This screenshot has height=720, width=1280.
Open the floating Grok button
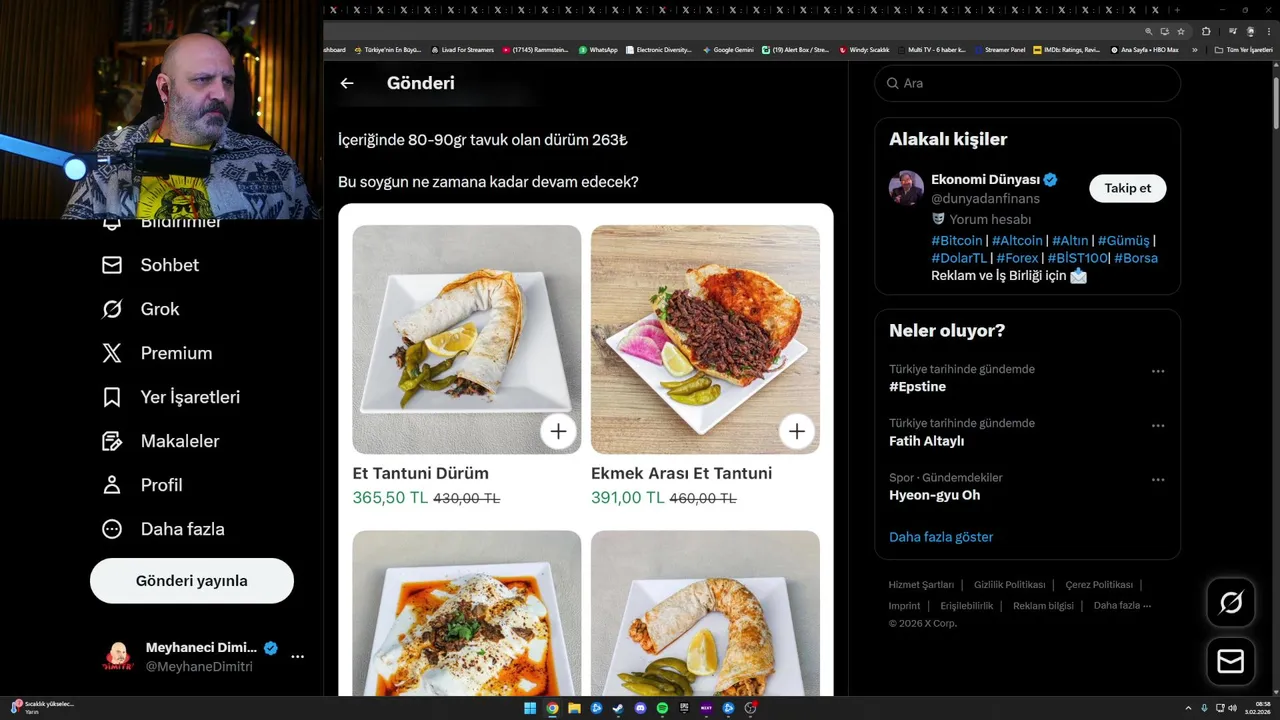(x=1231, y=602)
